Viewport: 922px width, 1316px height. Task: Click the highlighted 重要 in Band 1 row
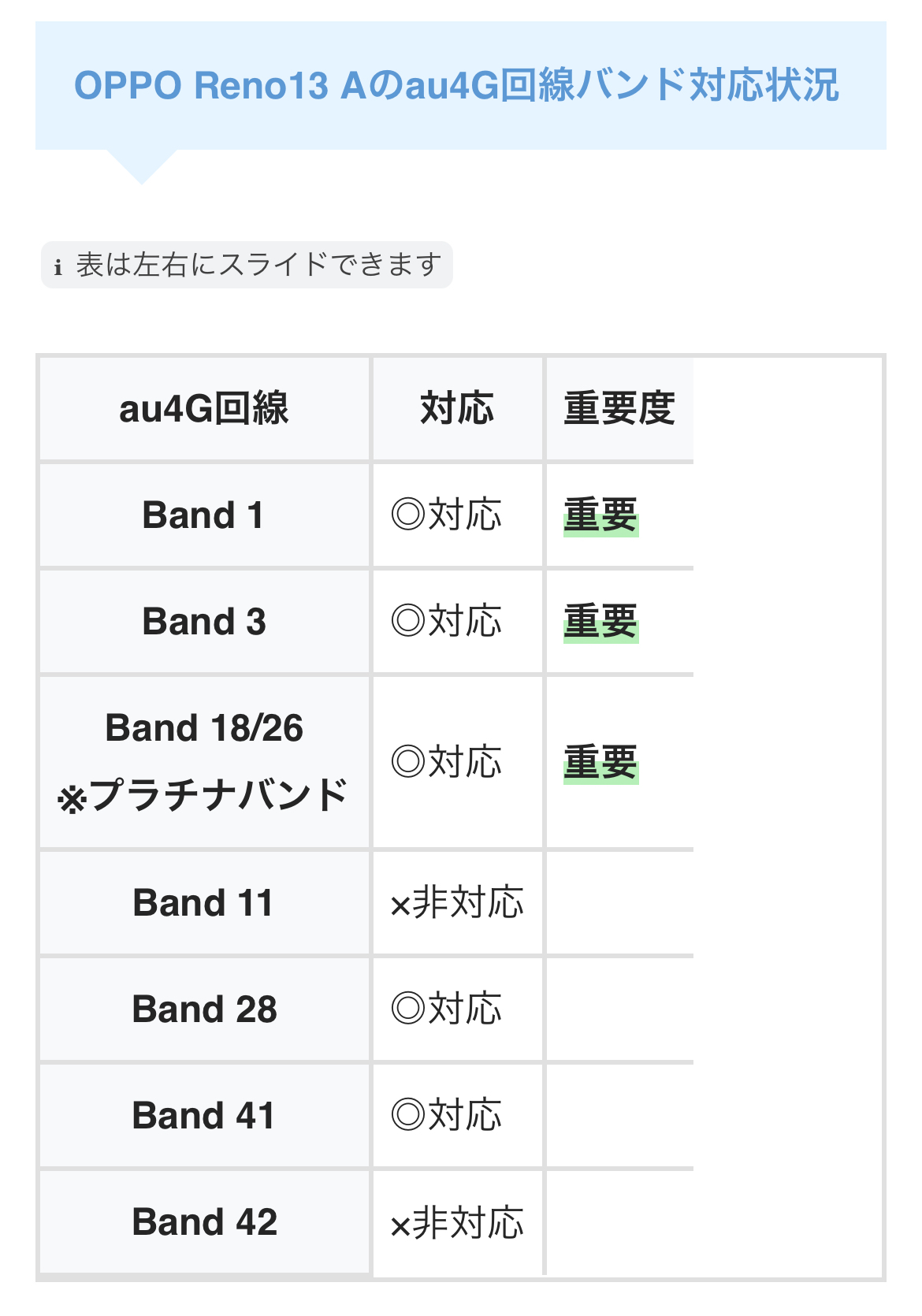coord(600,515)
